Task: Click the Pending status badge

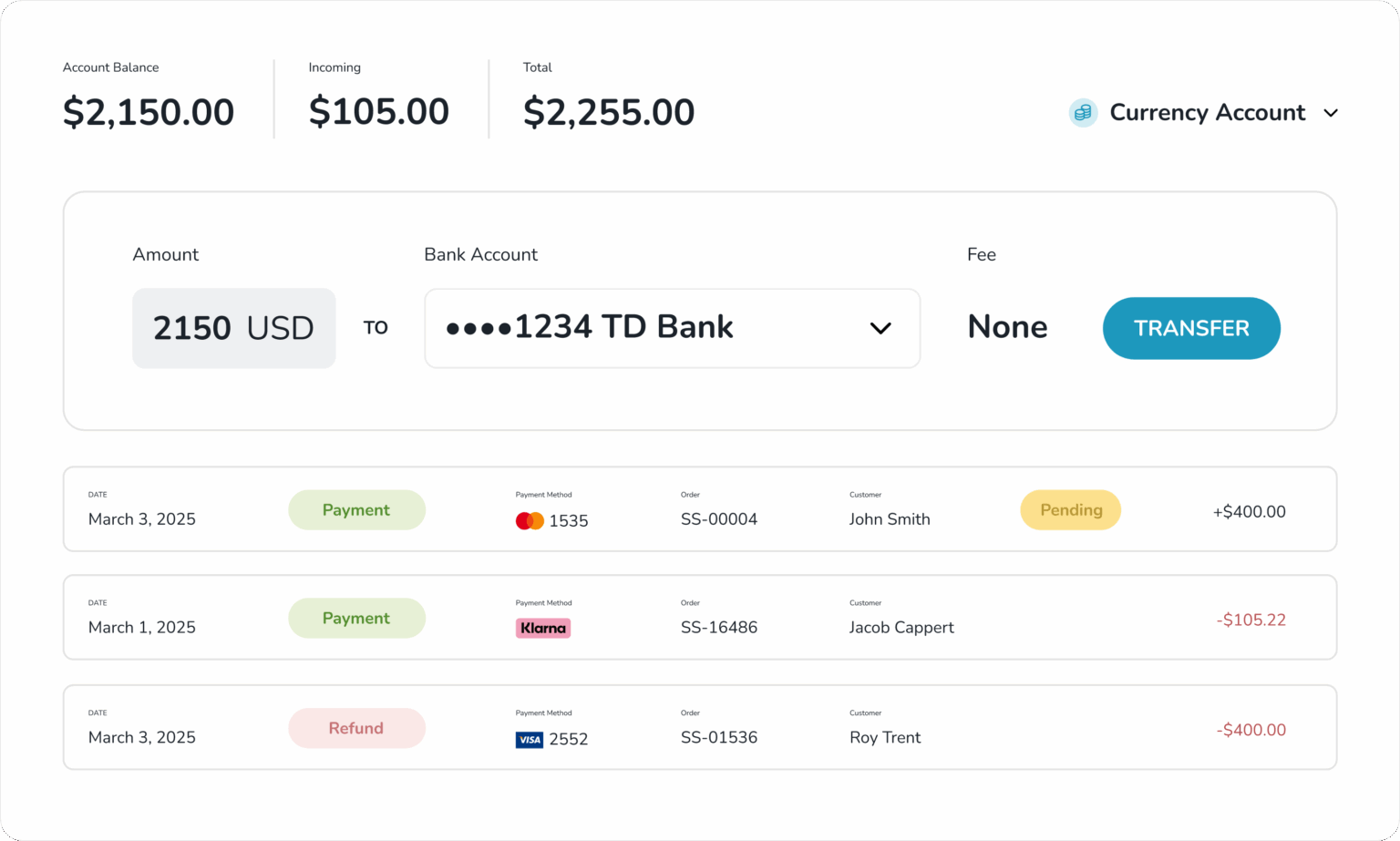Action: (x=1070, y=510)
